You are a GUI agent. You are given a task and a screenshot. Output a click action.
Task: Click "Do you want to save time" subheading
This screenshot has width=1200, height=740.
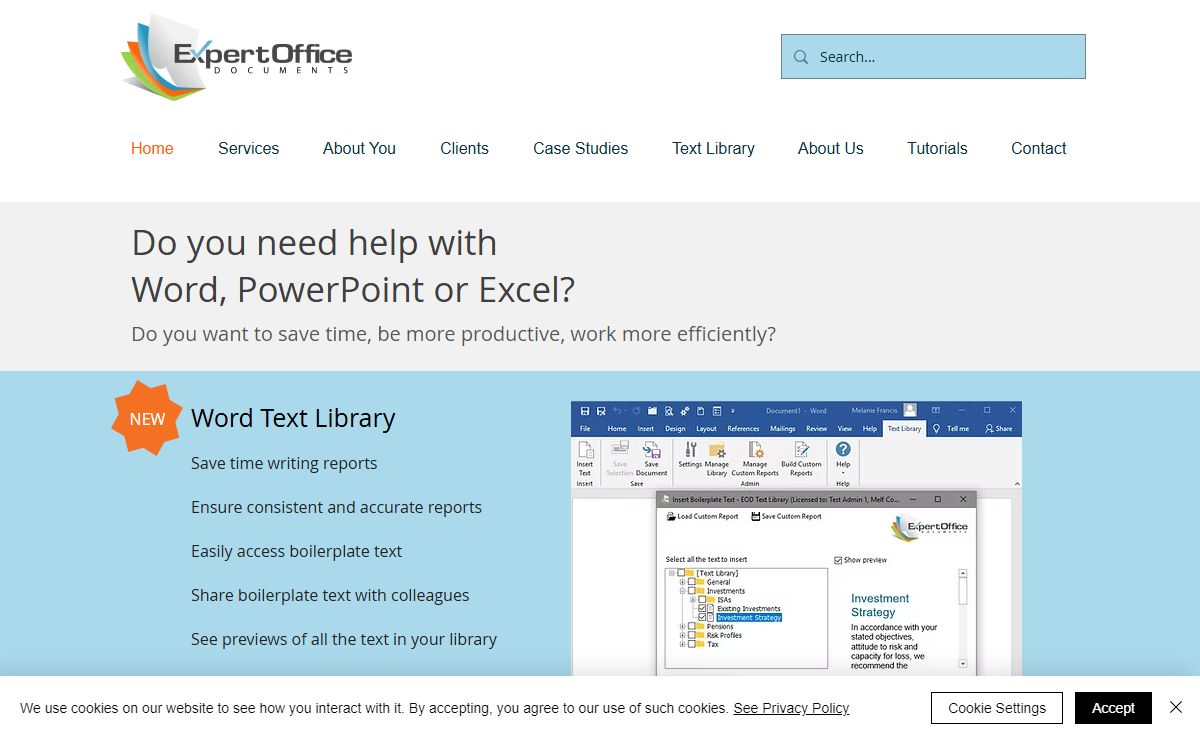coord(453,334)
